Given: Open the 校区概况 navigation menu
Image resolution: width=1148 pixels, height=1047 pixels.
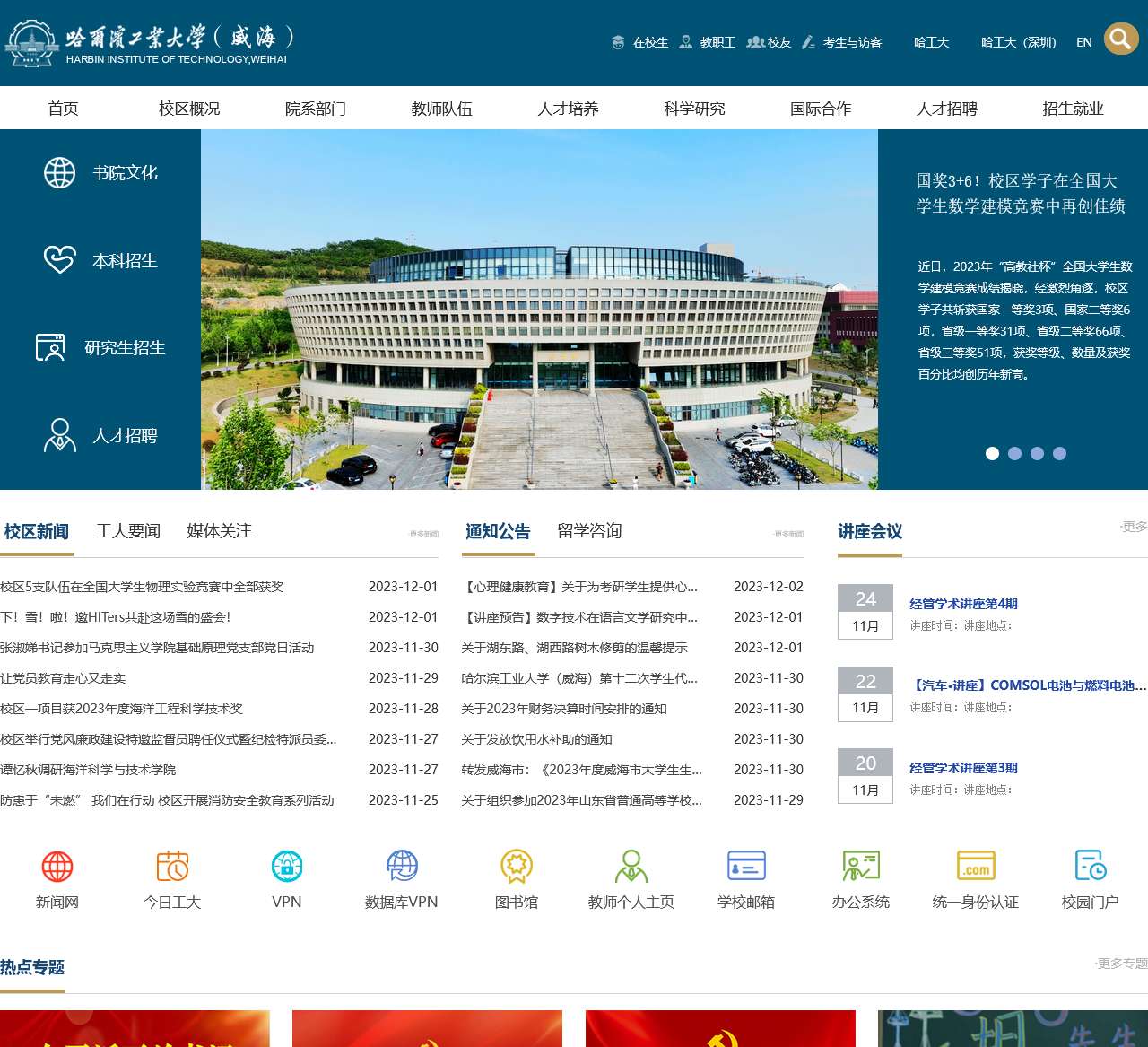Looking at the screenshot, I should pyautogui.click(x=189, y=109).
